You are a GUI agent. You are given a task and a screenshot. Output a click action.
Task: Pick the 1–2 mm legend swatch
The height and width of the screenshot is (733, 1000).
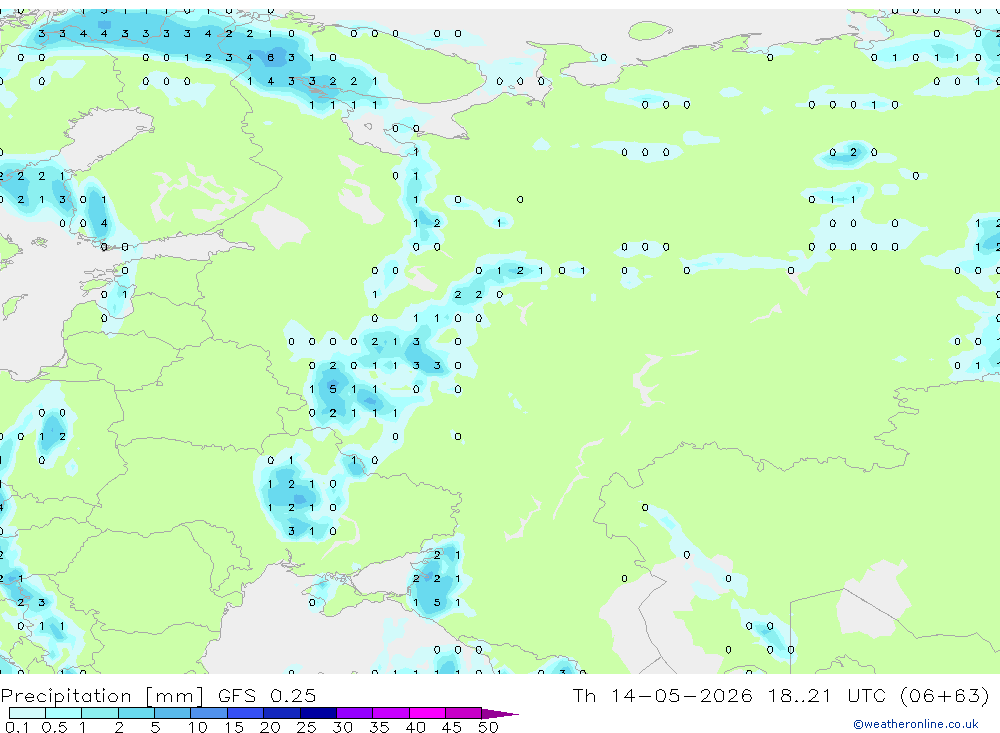click(x=99, y=713)
